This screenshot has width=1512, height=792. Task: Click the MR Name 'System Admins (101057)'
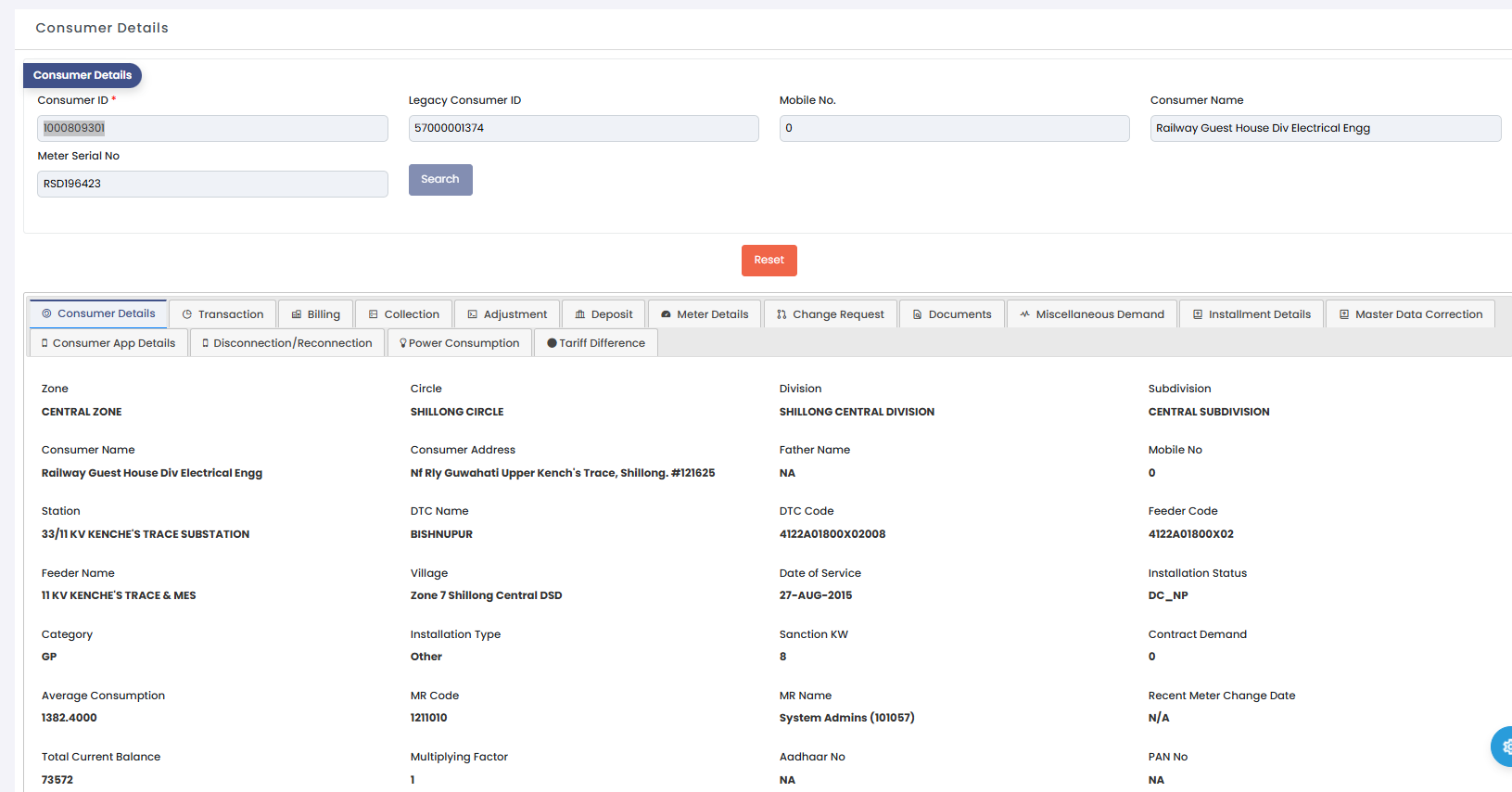(x=847, y=718)
